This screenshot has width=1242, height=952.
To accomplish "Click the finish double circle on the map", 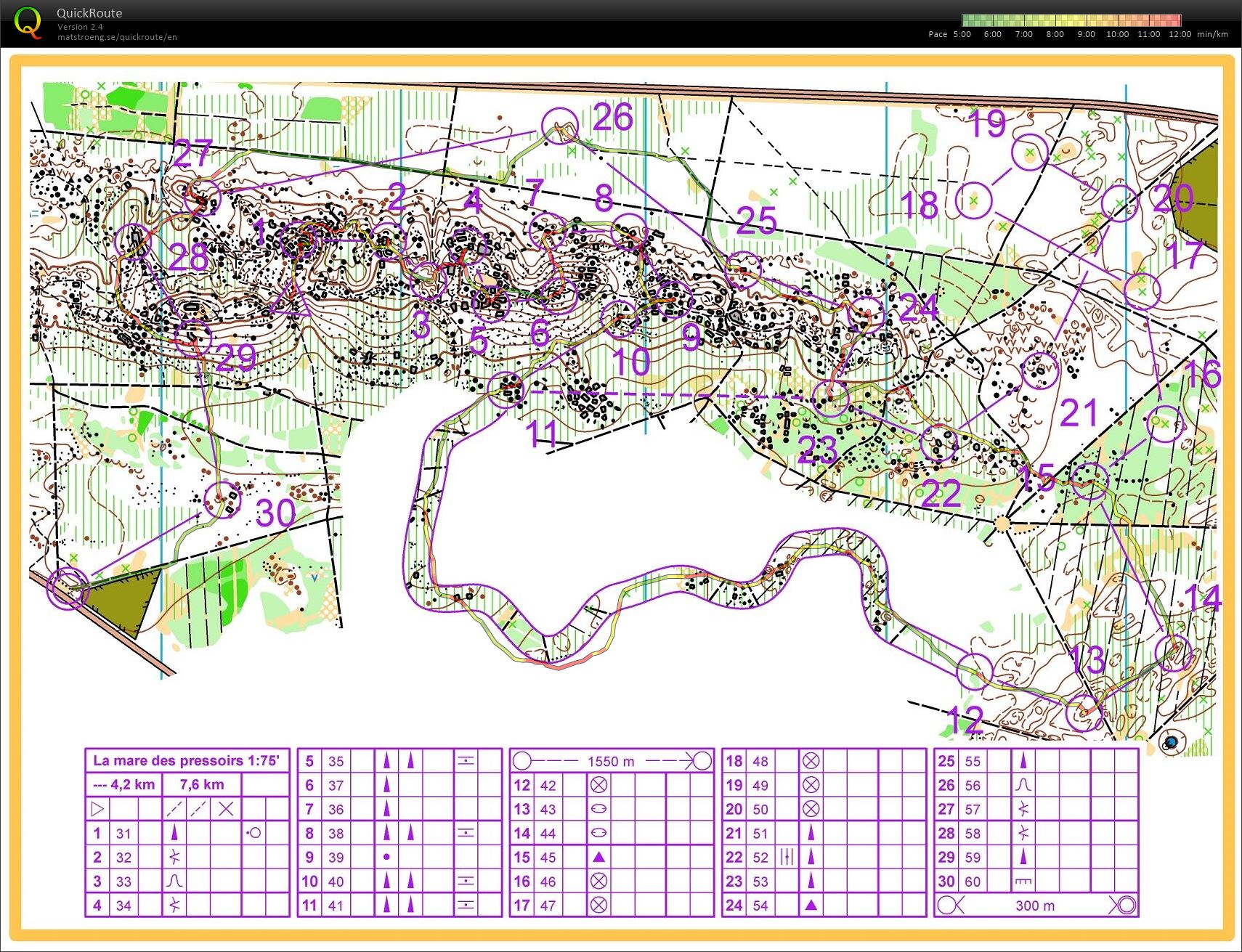I will 67,587.
